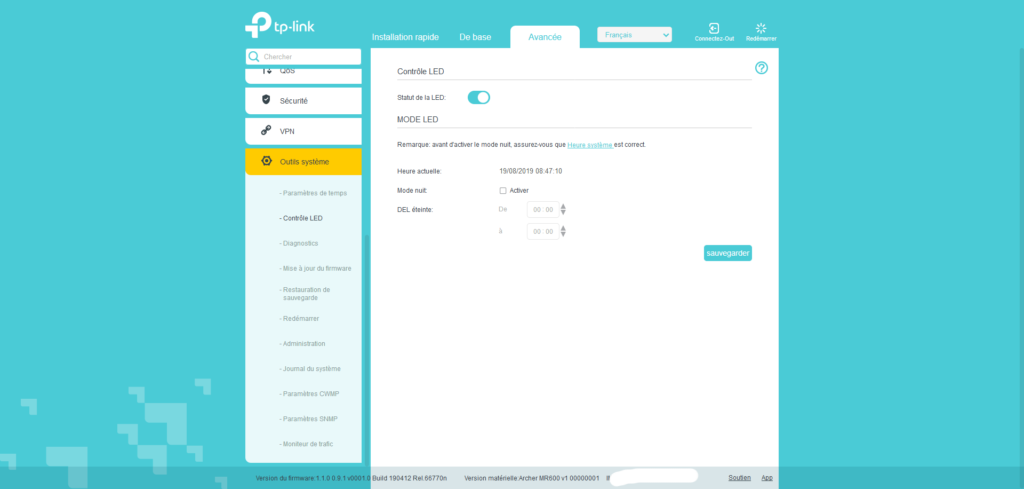Toggle the Statut de la LED switch

[x=479, y=97]
